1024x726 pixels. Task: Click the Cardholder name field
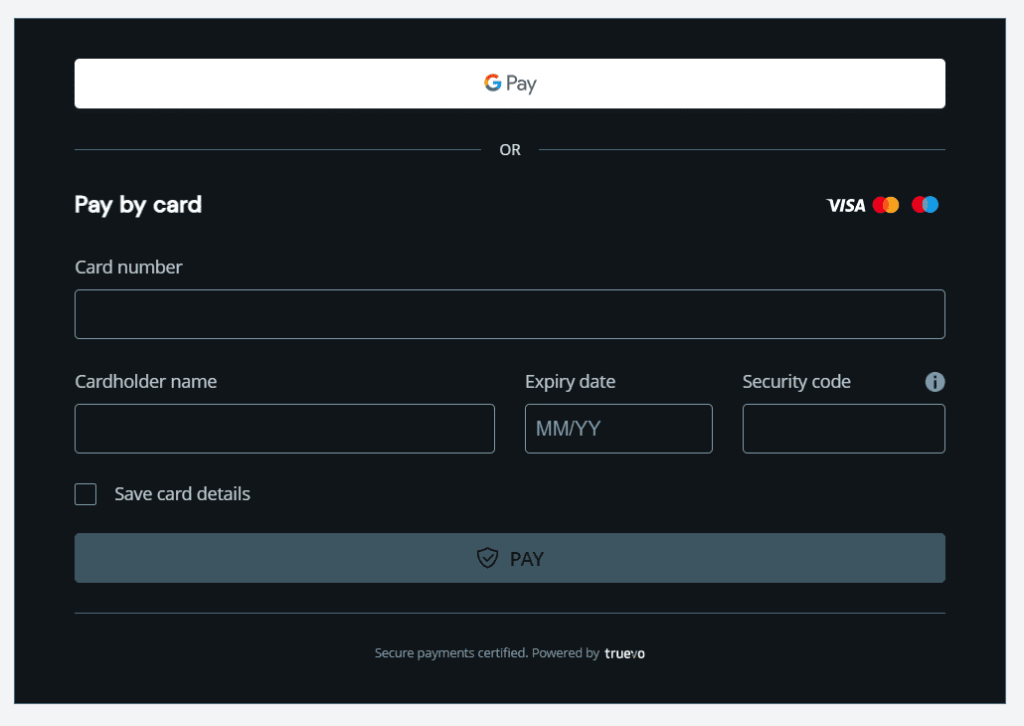tap(284, 428)
